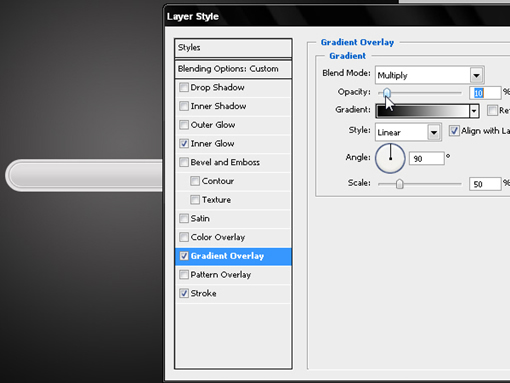
Task: Open Pattern Overlay settings label
Action: coord(221,274)
